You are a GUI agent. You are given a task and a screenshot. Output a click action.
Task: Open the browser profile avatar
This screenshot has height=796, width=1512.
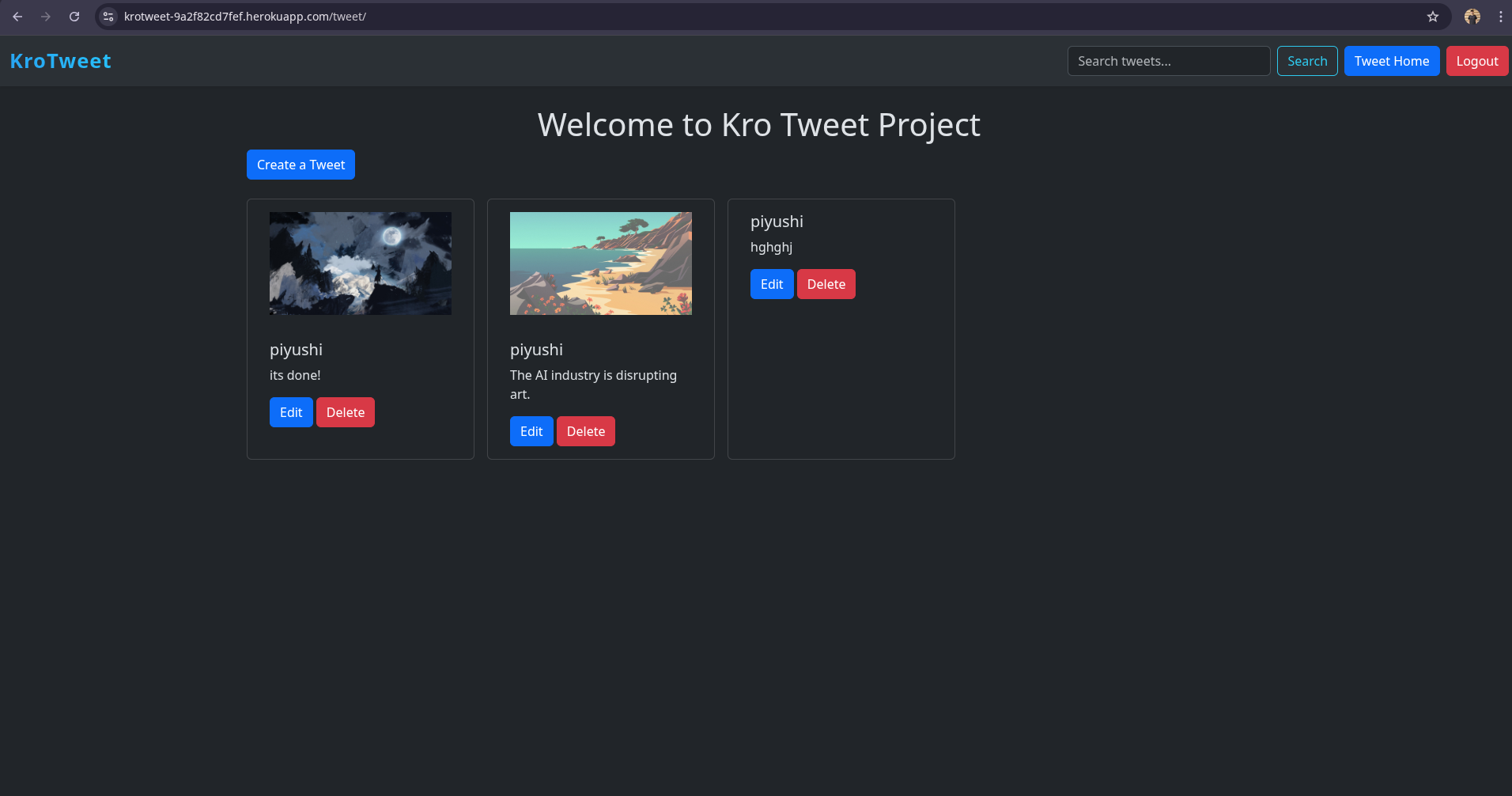pos(1472,16)
